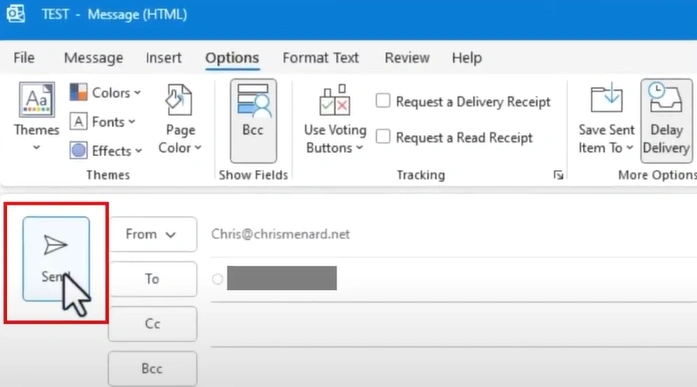Open the Format Text tab

click(x=320, y=58)
